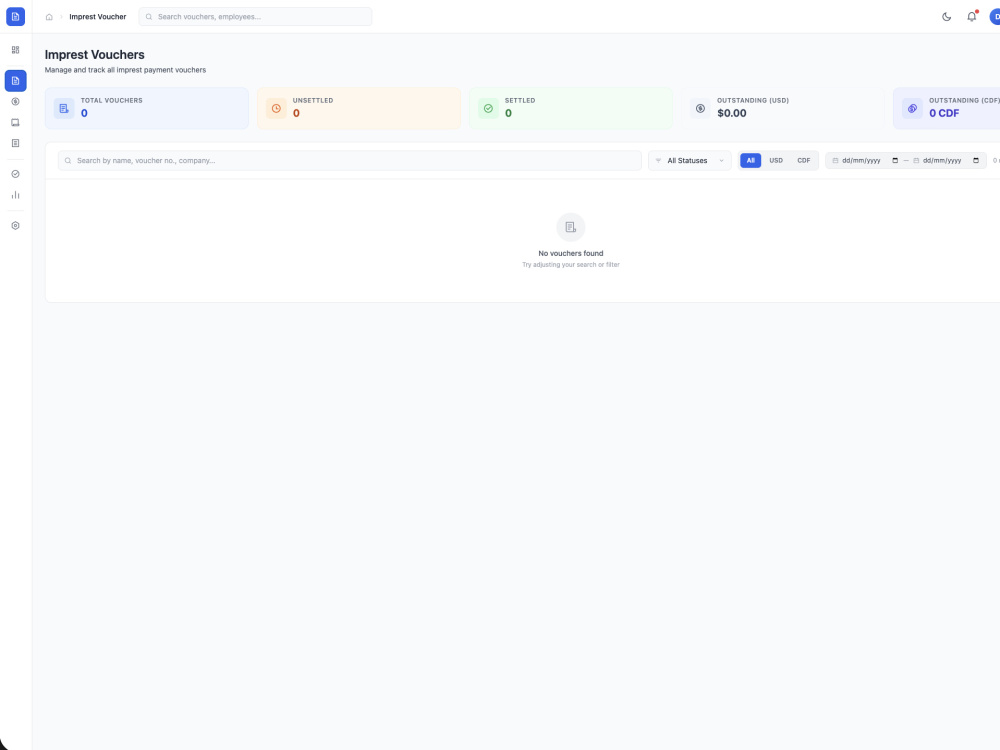This screenshot has width=1000, height=750.
Task: Click the Imprest Vouchers page heading
Action: pos(94,55)
